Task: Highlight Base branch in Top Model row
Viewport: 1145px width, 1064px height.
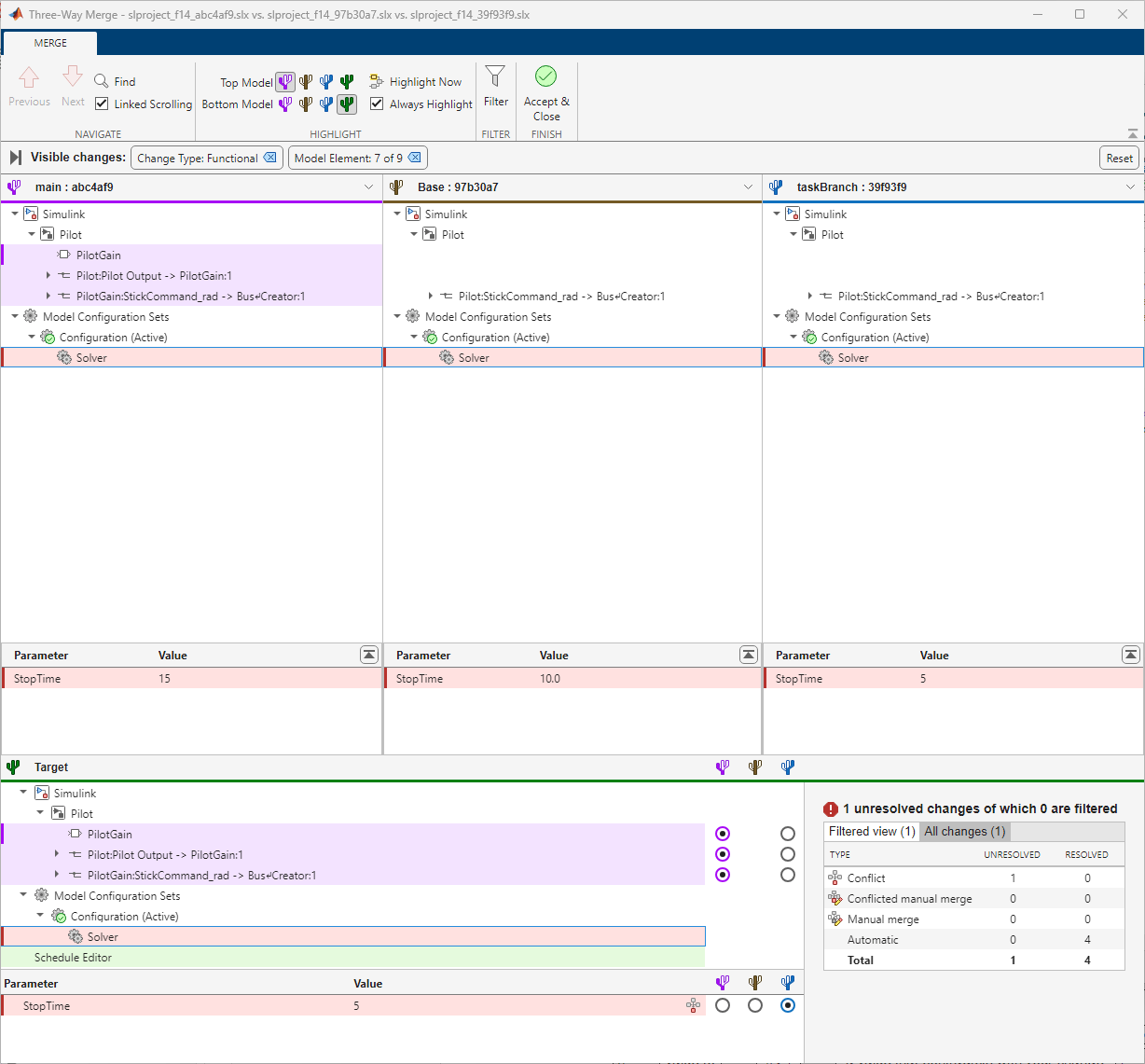Action: (306, 82)
